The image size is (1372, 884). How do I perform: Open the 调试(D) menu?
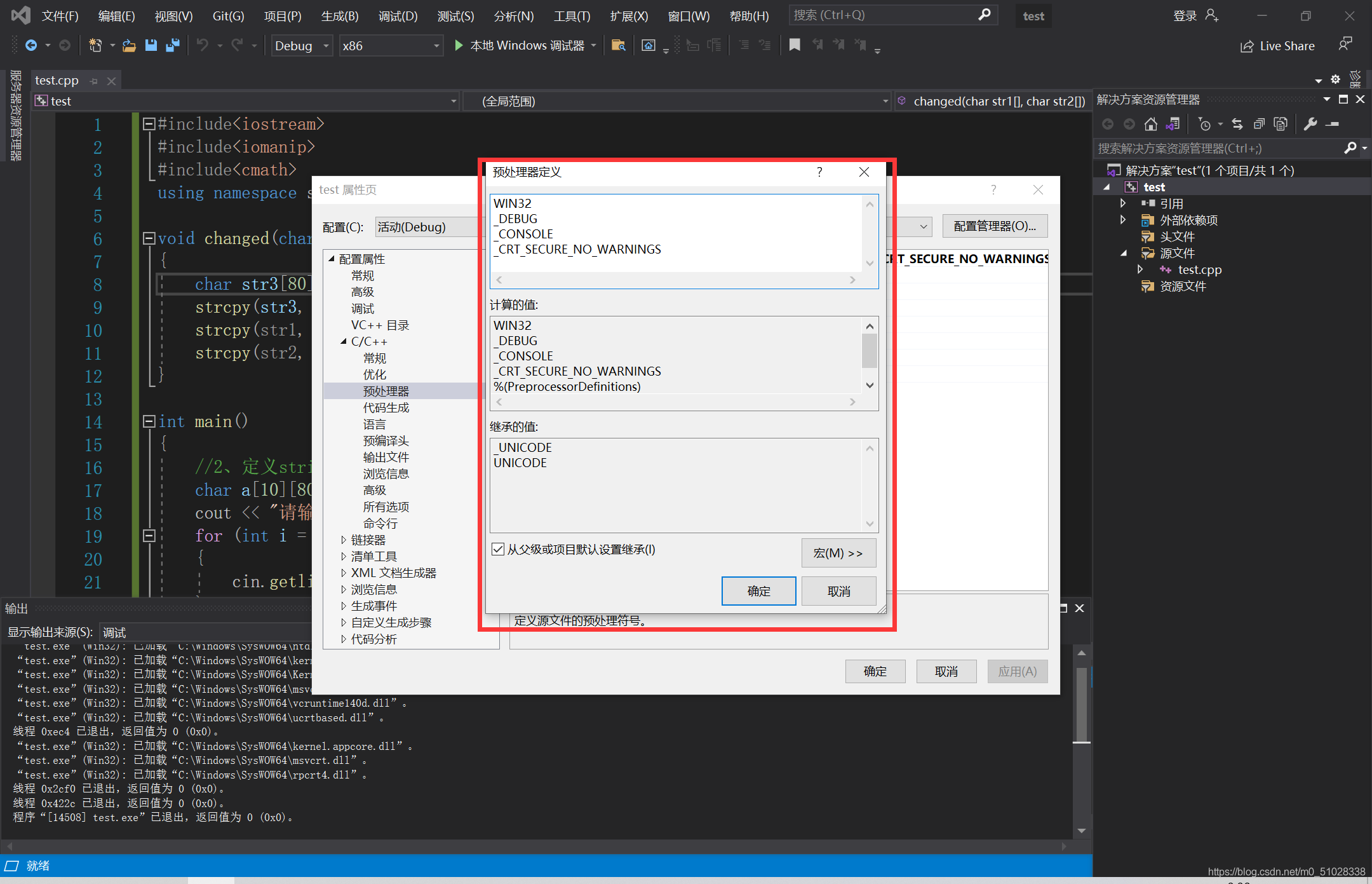[398, 16]
